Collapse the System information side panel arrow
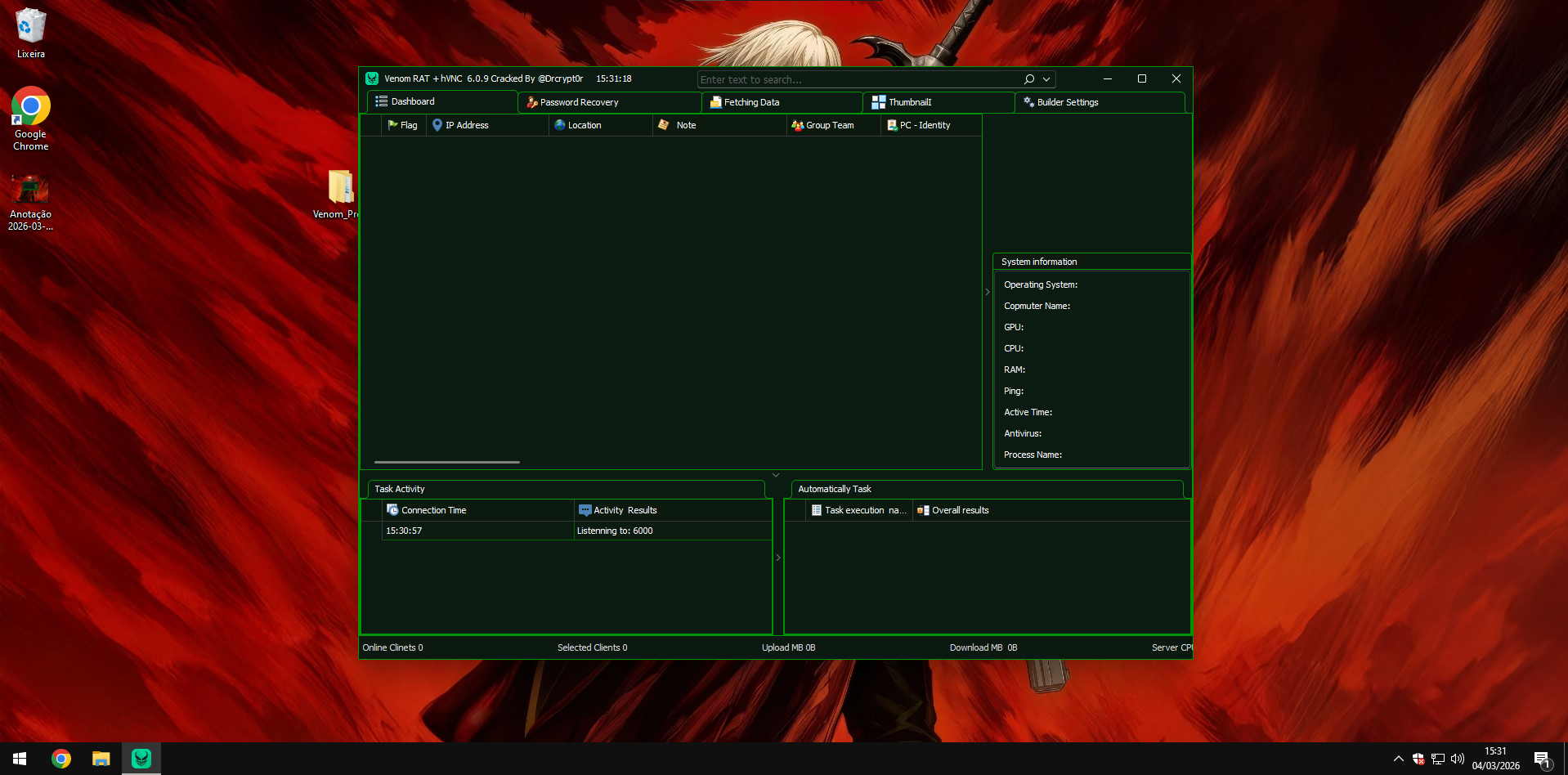 click(988, 292)
